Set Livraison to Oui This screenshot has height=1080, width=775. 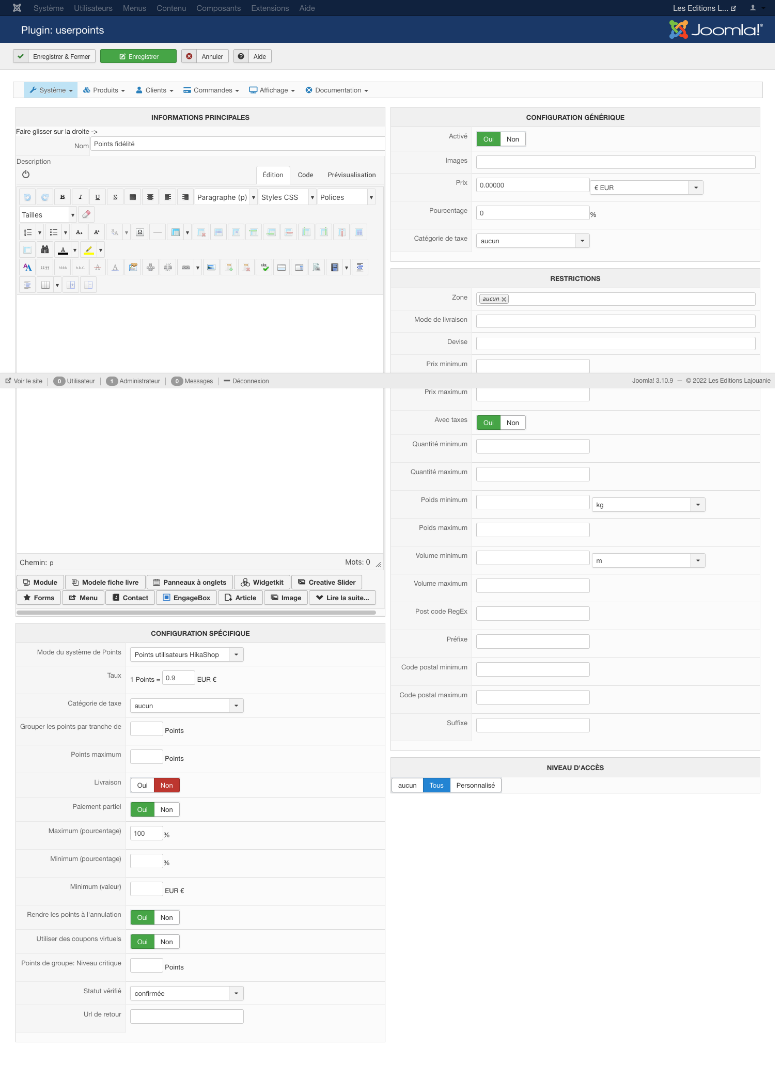pos(142,785)
